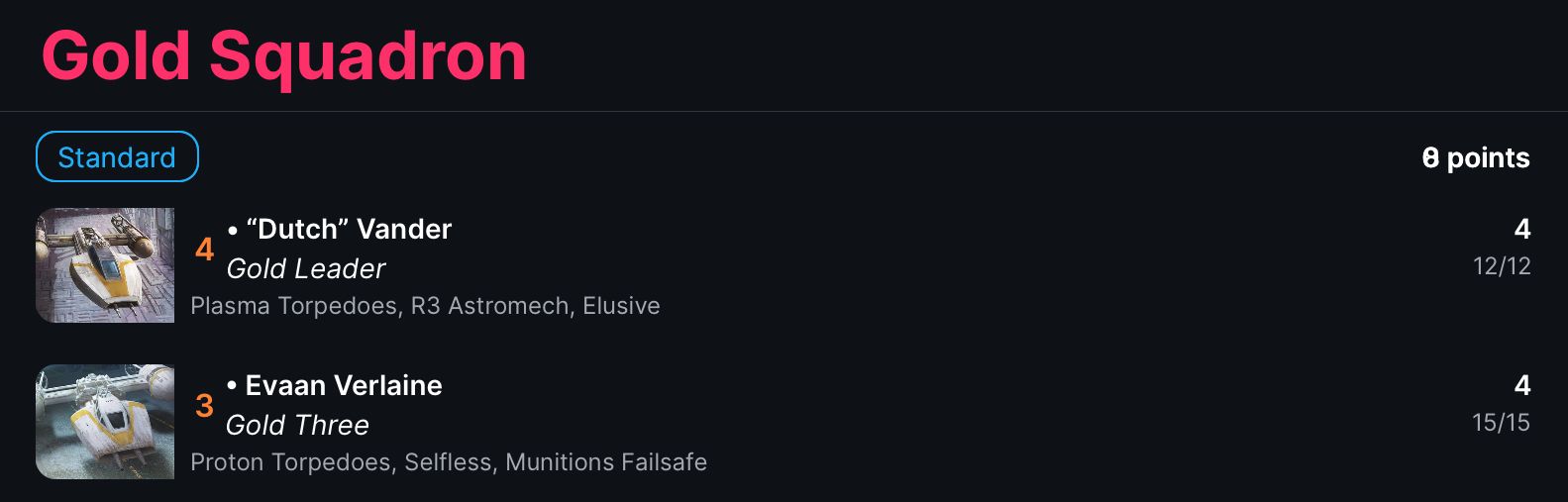The image size is (1568, 502).
Task: Open the Evaan Verlaine ship thumbnail
Action: [x=105, y=422]
